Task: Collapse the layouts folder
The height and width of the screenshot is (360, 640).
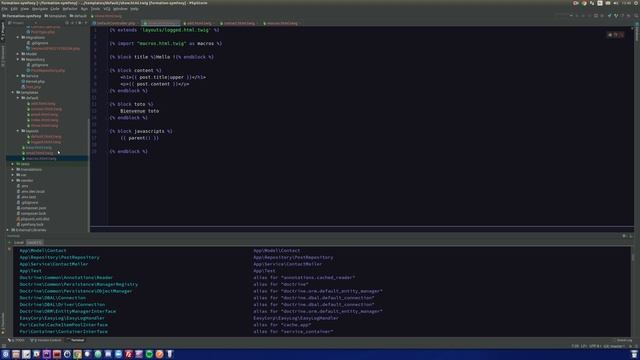Action: [x=18, y=131]
